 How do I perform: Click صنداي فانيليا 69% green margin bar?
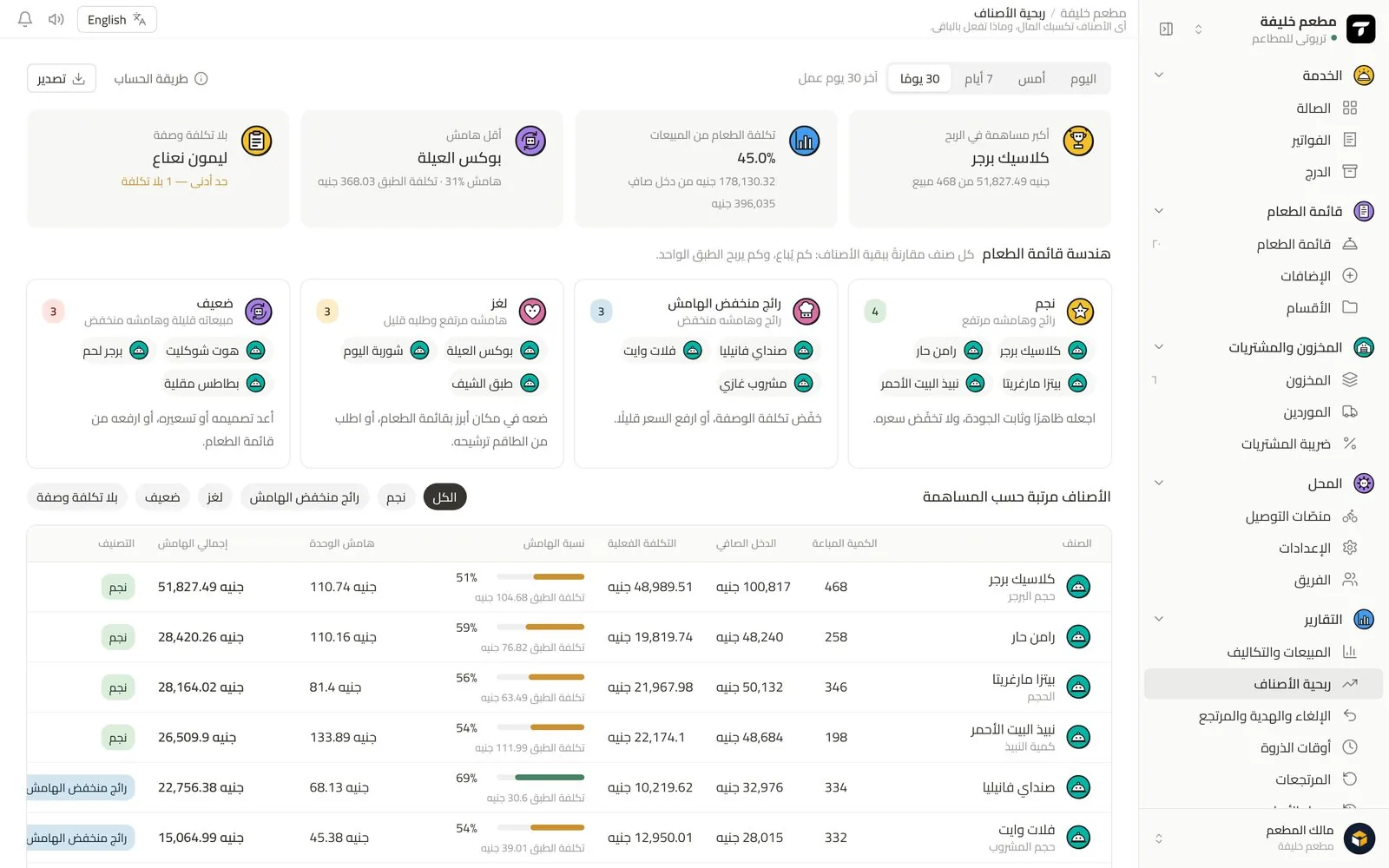541,778
